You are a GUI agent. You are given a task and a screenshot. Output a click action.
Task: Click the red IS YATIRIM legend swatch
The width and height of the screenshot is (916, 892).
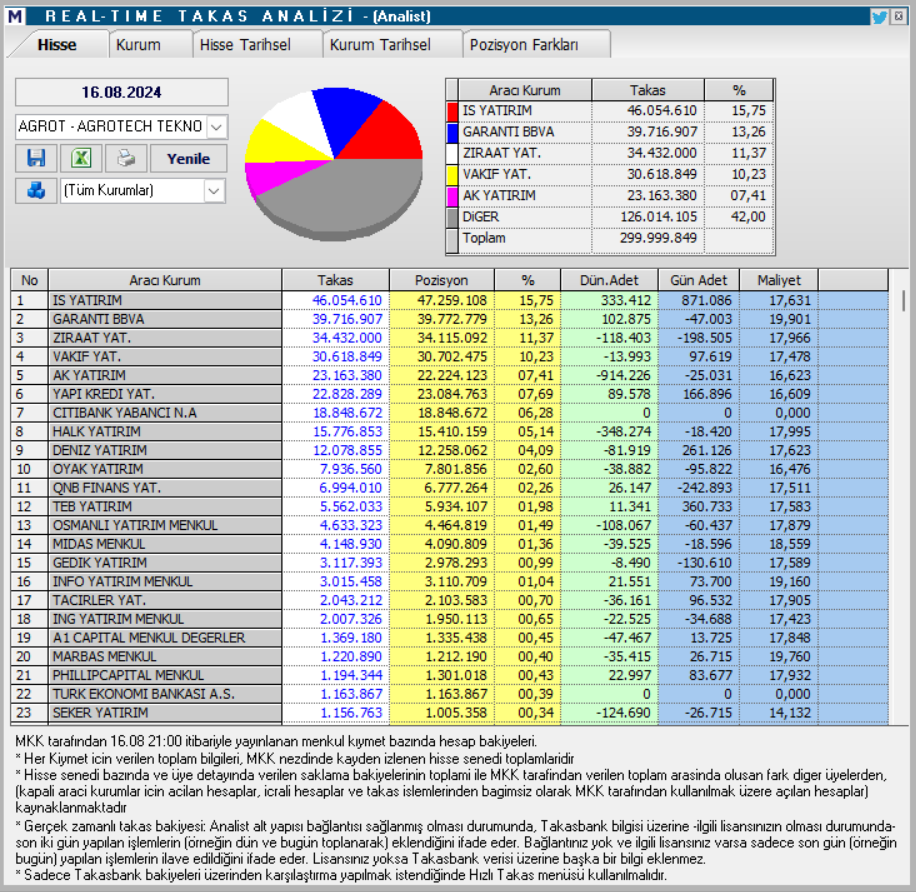[452, 111]
